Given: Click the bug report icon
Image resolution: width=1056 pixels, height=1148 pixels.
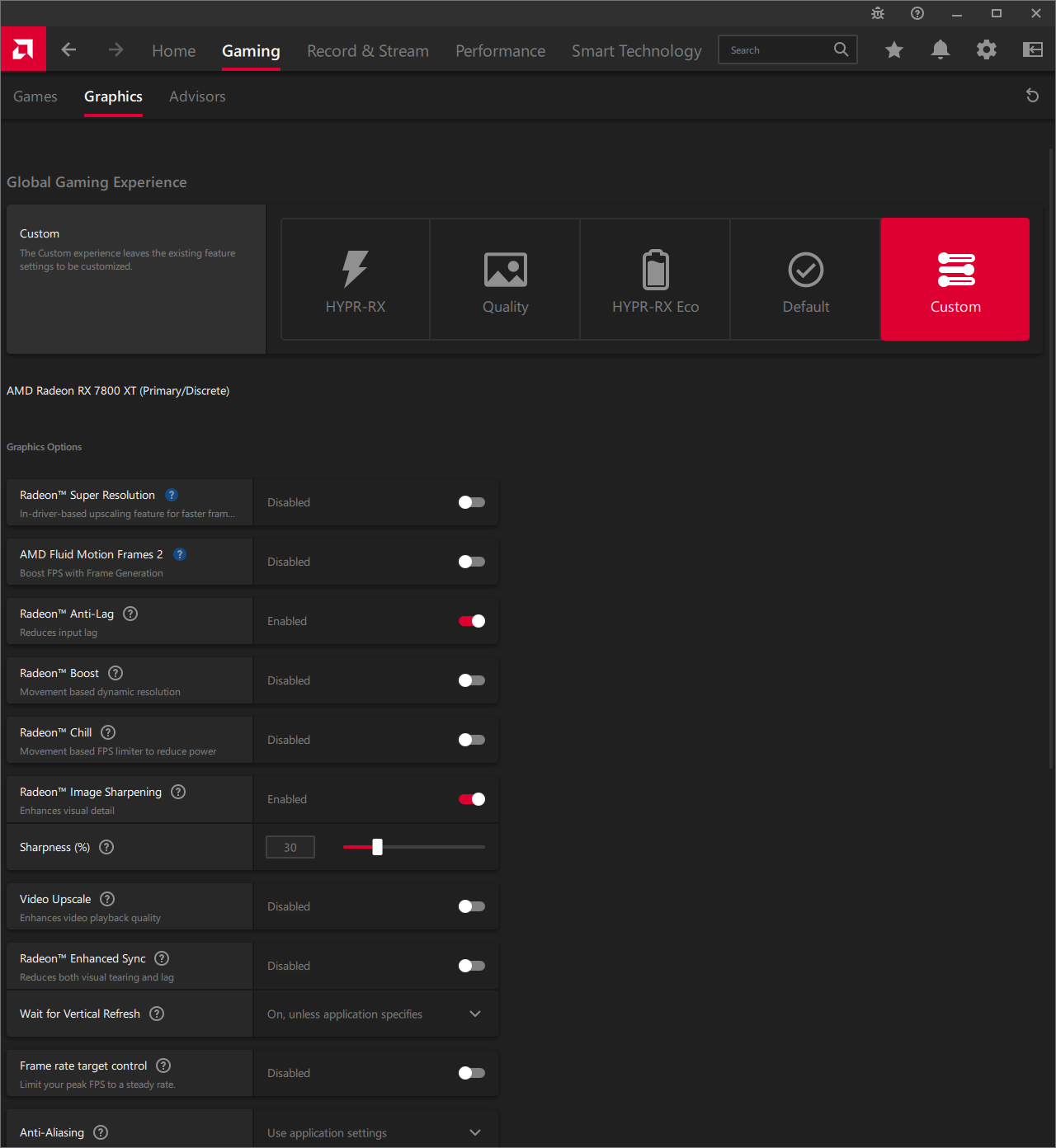Looking at the screenshot, I should (877, 13).
